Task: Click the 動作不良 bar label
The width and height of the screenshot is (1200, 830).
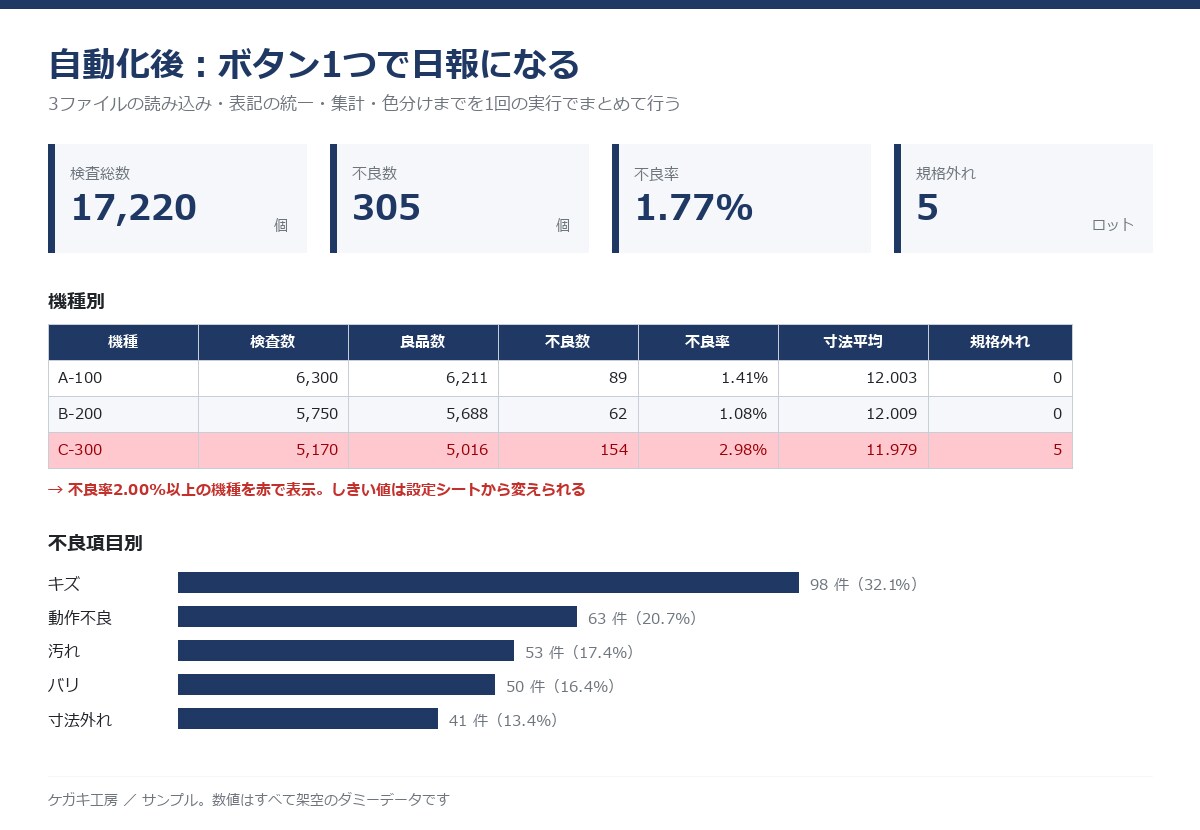Action: coord(80,618)
